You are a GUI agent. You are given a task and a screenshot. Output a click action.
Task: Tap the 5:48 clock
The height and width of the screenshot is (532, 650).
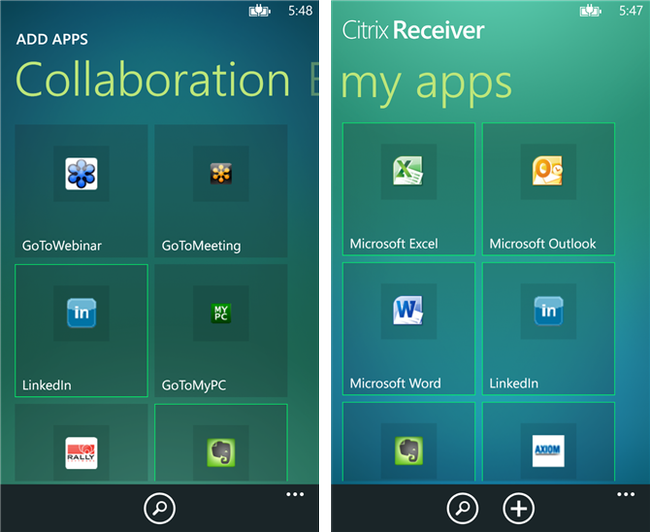301,10
